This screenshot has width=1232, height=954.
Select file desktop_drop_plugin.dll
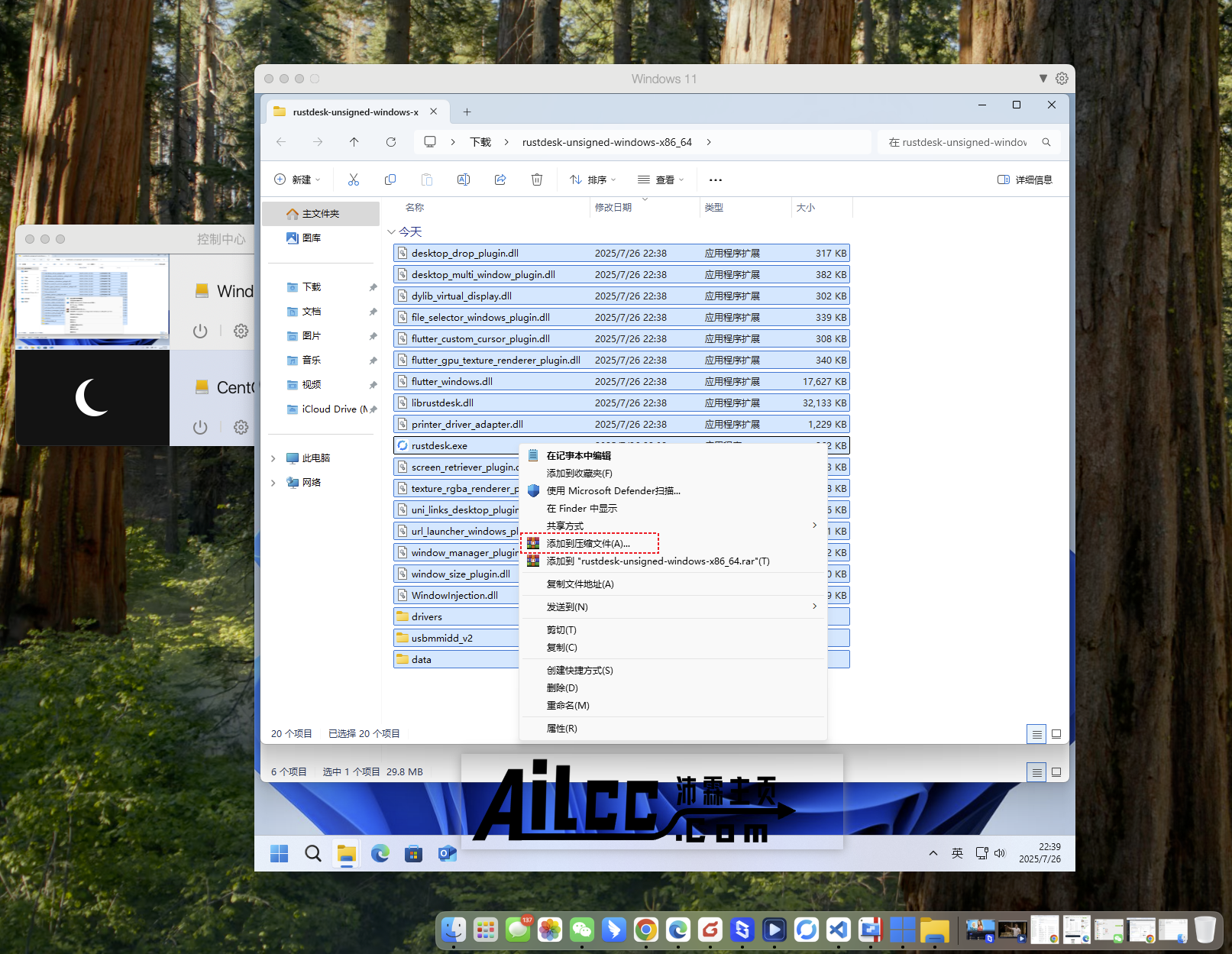click(621, 253)
